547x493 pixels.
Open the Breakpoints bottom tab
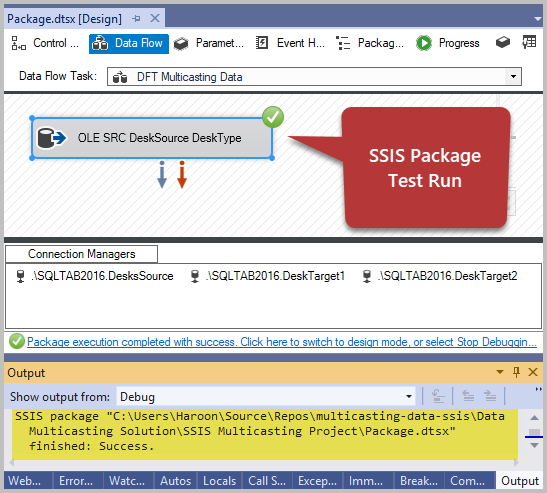point(419,481)
